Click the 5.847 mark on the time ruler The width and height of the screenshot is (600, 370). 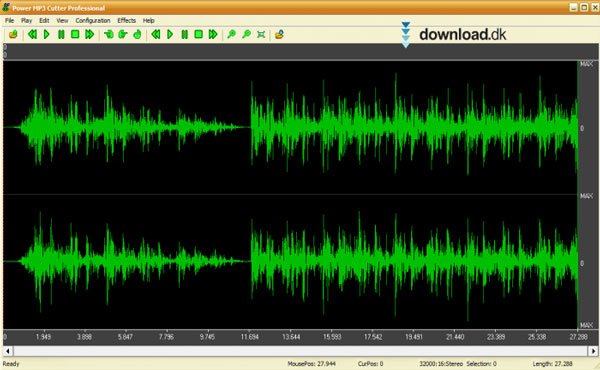click(x=125, y=337)
